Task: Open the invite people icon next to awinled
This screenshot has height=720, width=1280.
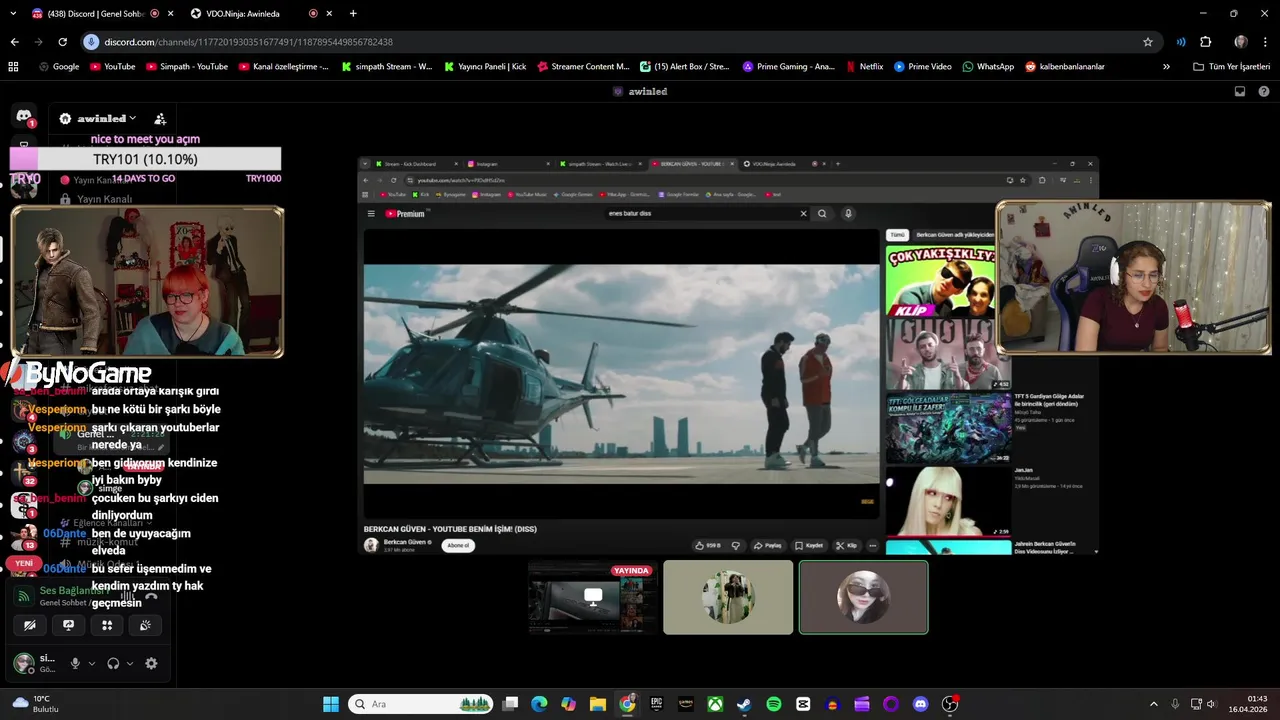Action: [160, 118]
